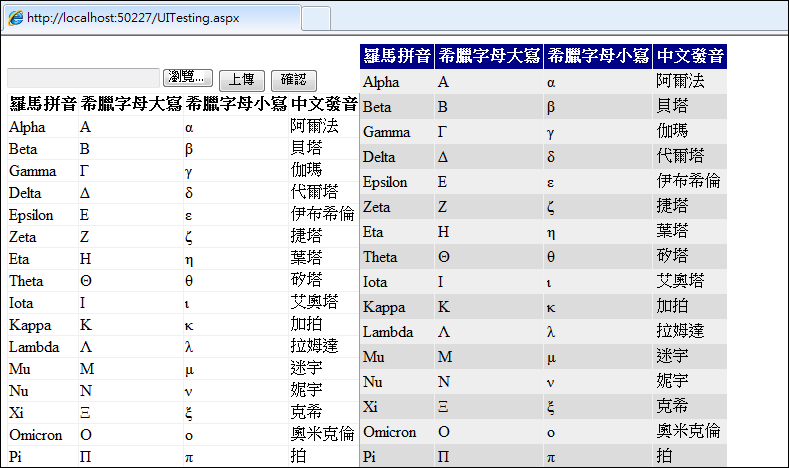Click Eta in the left table
Image resolution: width=789 pixels, height=468 pixels.
click(19, 259)
